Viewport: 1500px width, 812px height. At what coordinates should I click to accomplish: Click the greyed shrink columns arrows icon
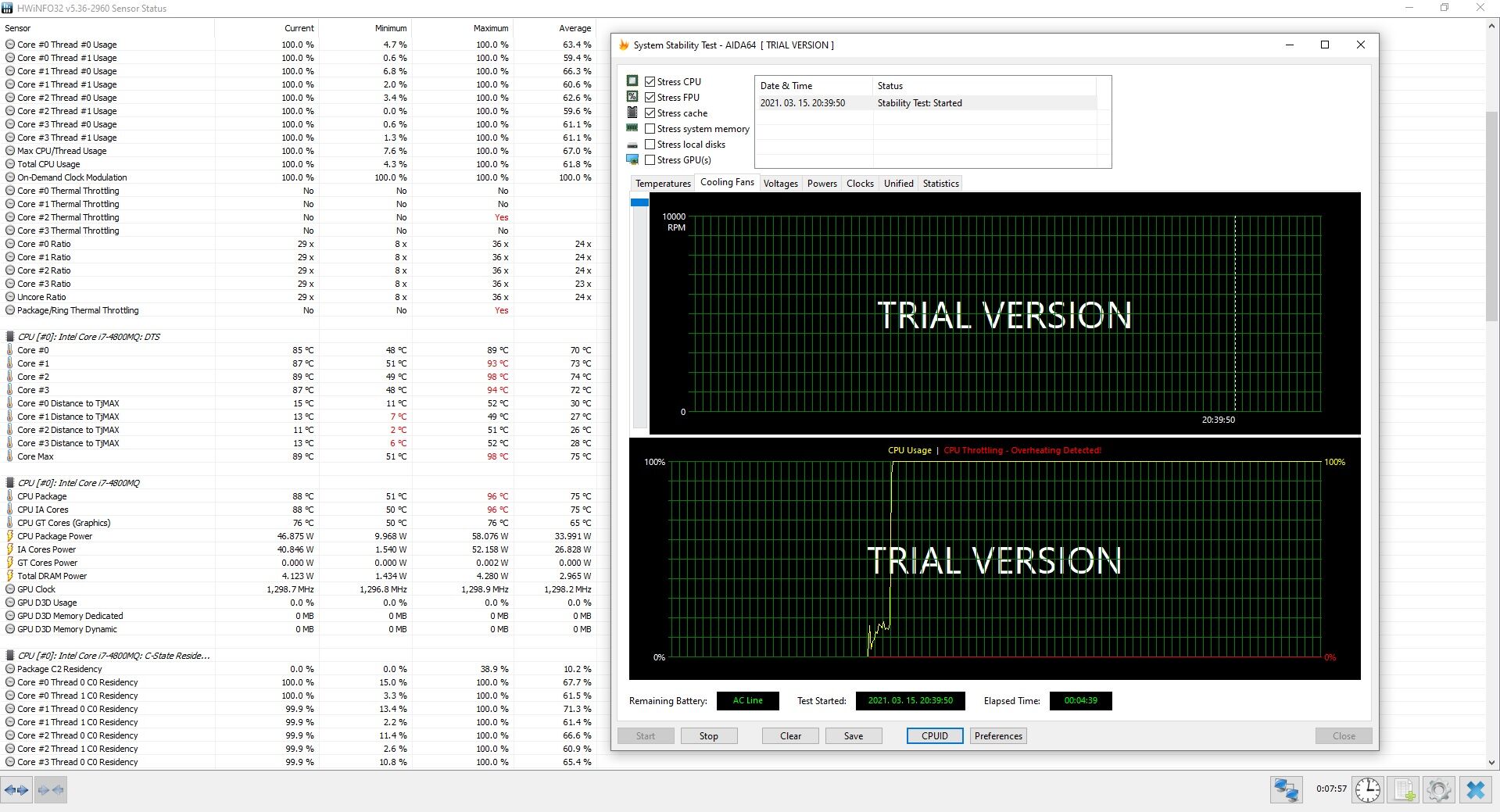point(50,790)
